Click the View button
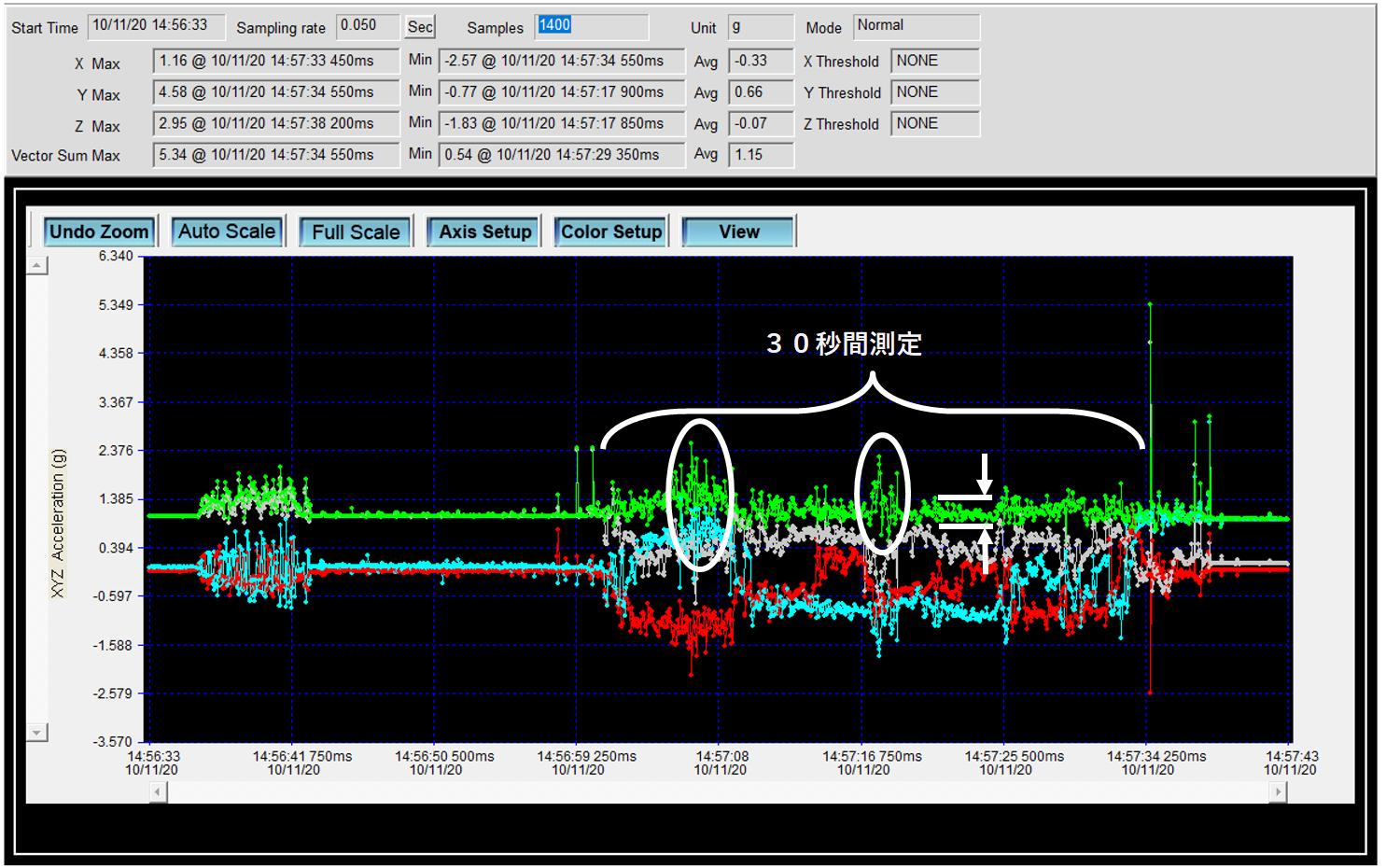Viewport: 1386px width, 868px height. point(739,231)
